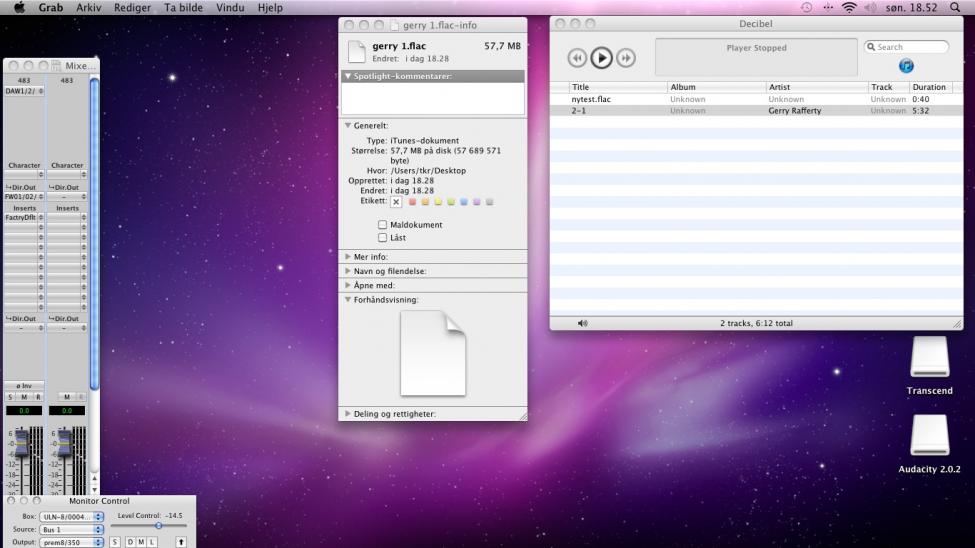Clear label with the X Etikett button
The height and width of the screenshot is (548, 975).
click(396, 202)
